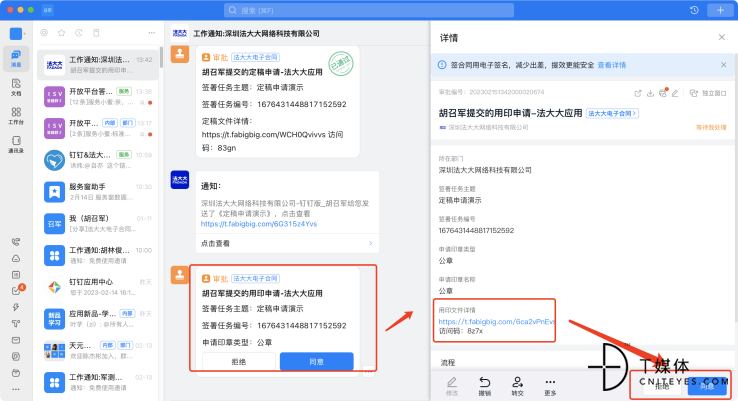Image resolution: width=738 pixels, height=401 pixels.
Task: Click the T-shaped icon in sidebar
Action: pyautogui.click(x=16, y=323)
